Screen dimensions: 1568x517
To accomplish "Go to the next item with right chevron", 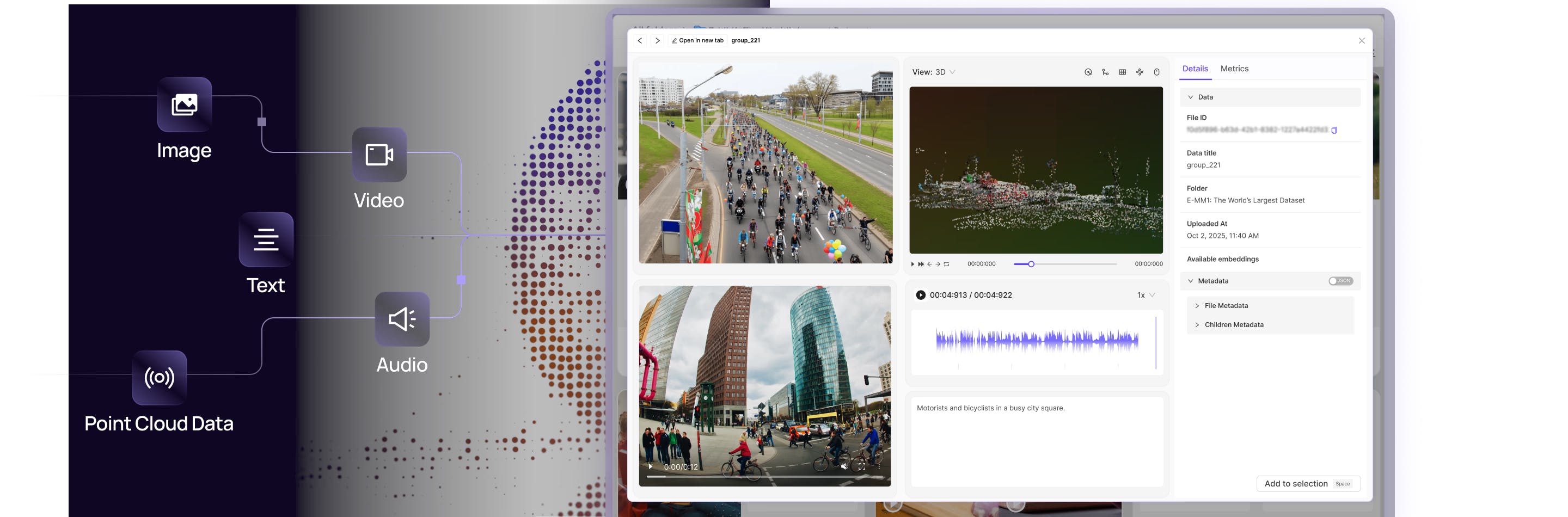I will 657,41.
